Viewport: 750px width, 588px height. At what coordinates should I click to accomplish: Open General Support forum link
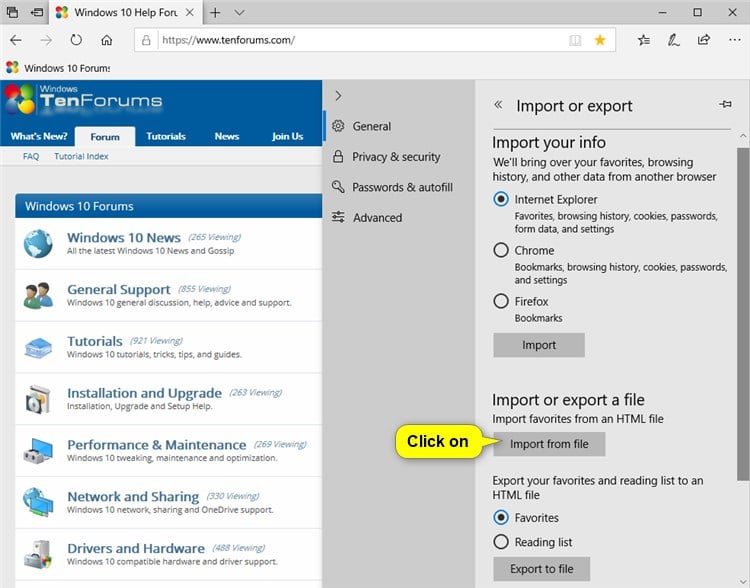click(119, 289)
